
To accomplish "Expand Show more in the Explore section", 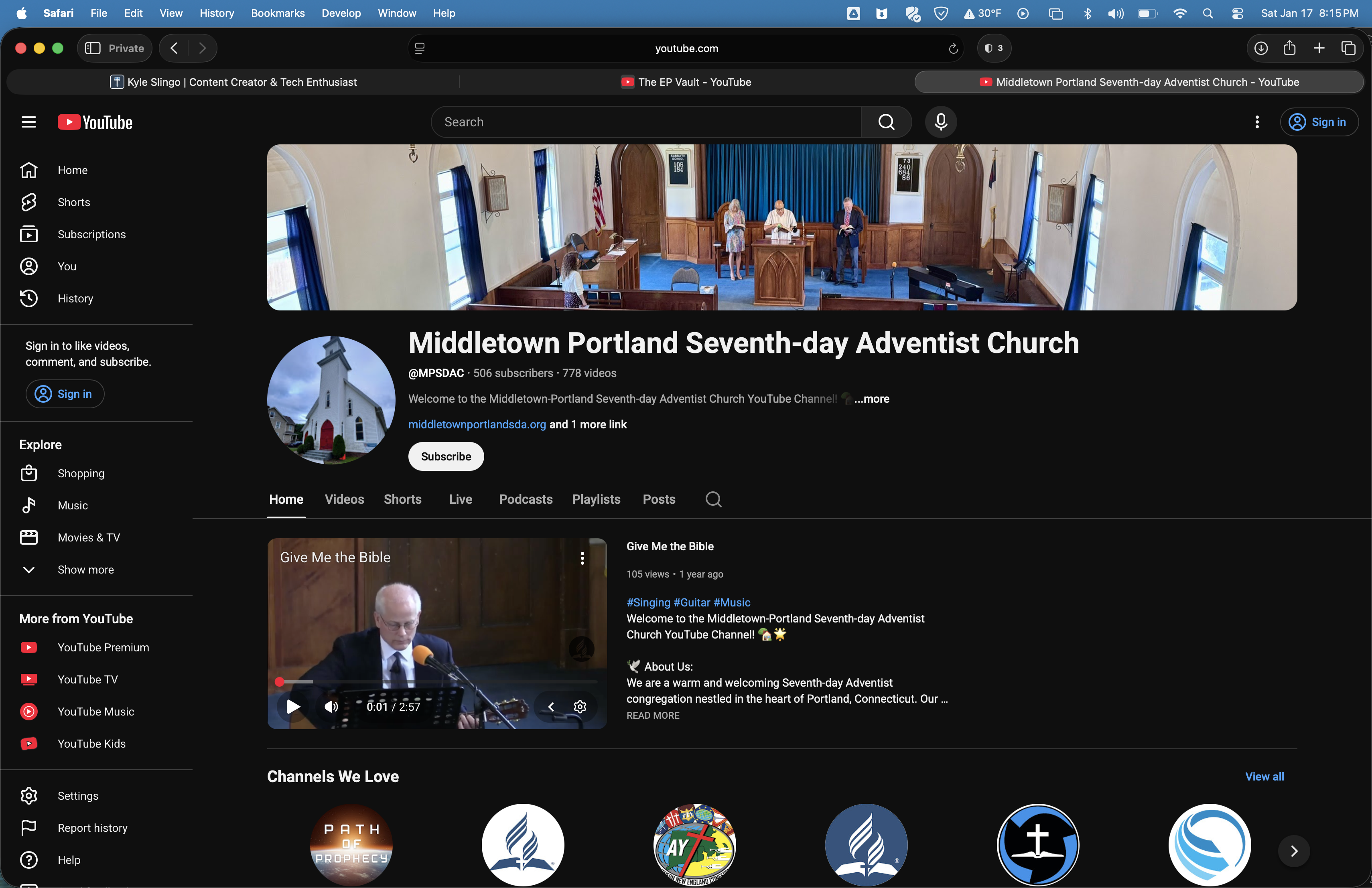I will point(85,569).
